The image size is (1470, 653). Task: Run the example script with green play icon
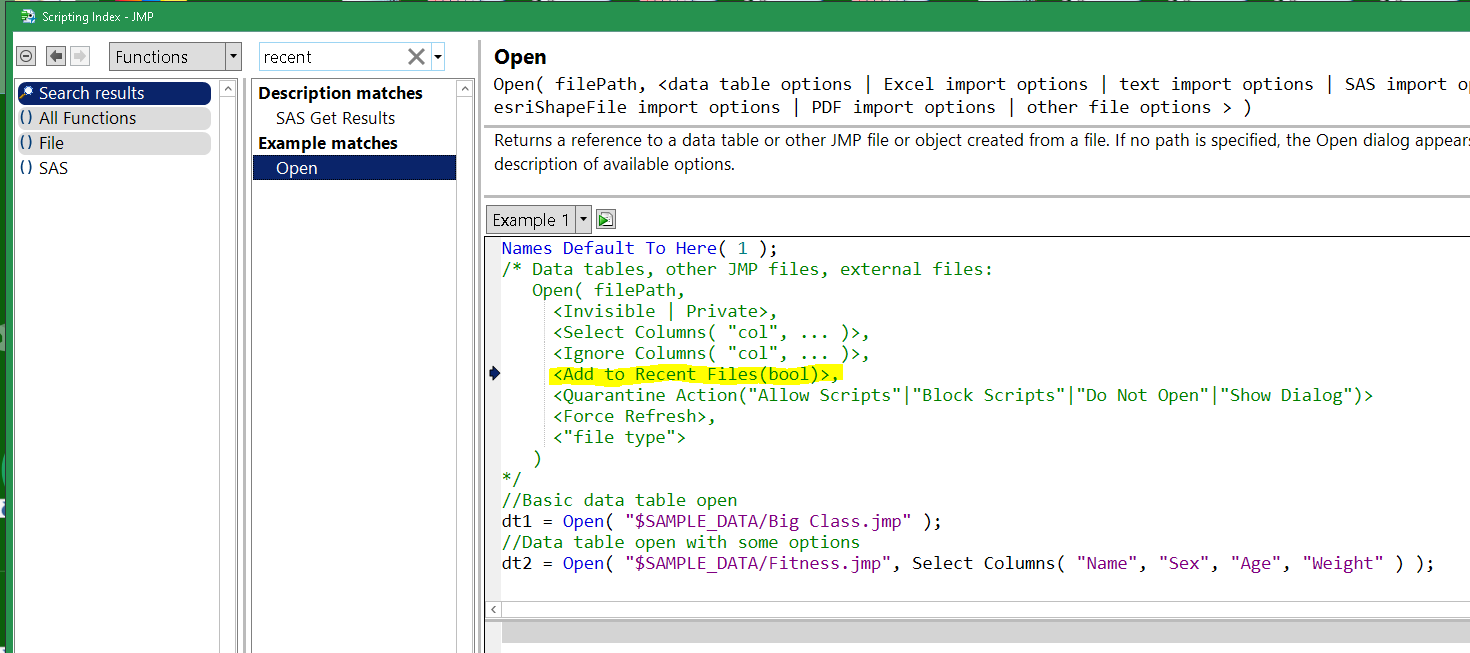tap(606, 220)
